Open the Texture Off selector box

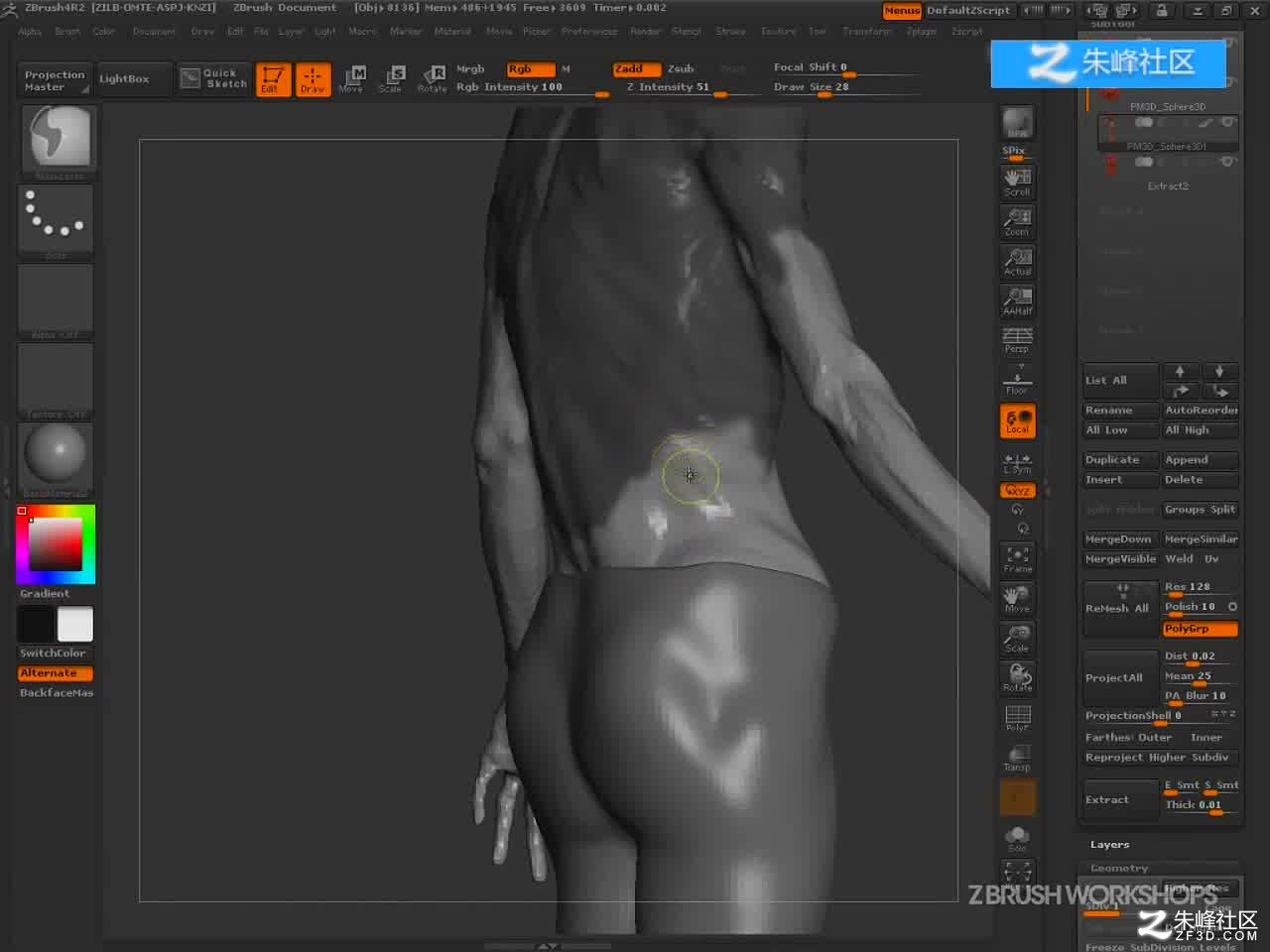(56, 381)
